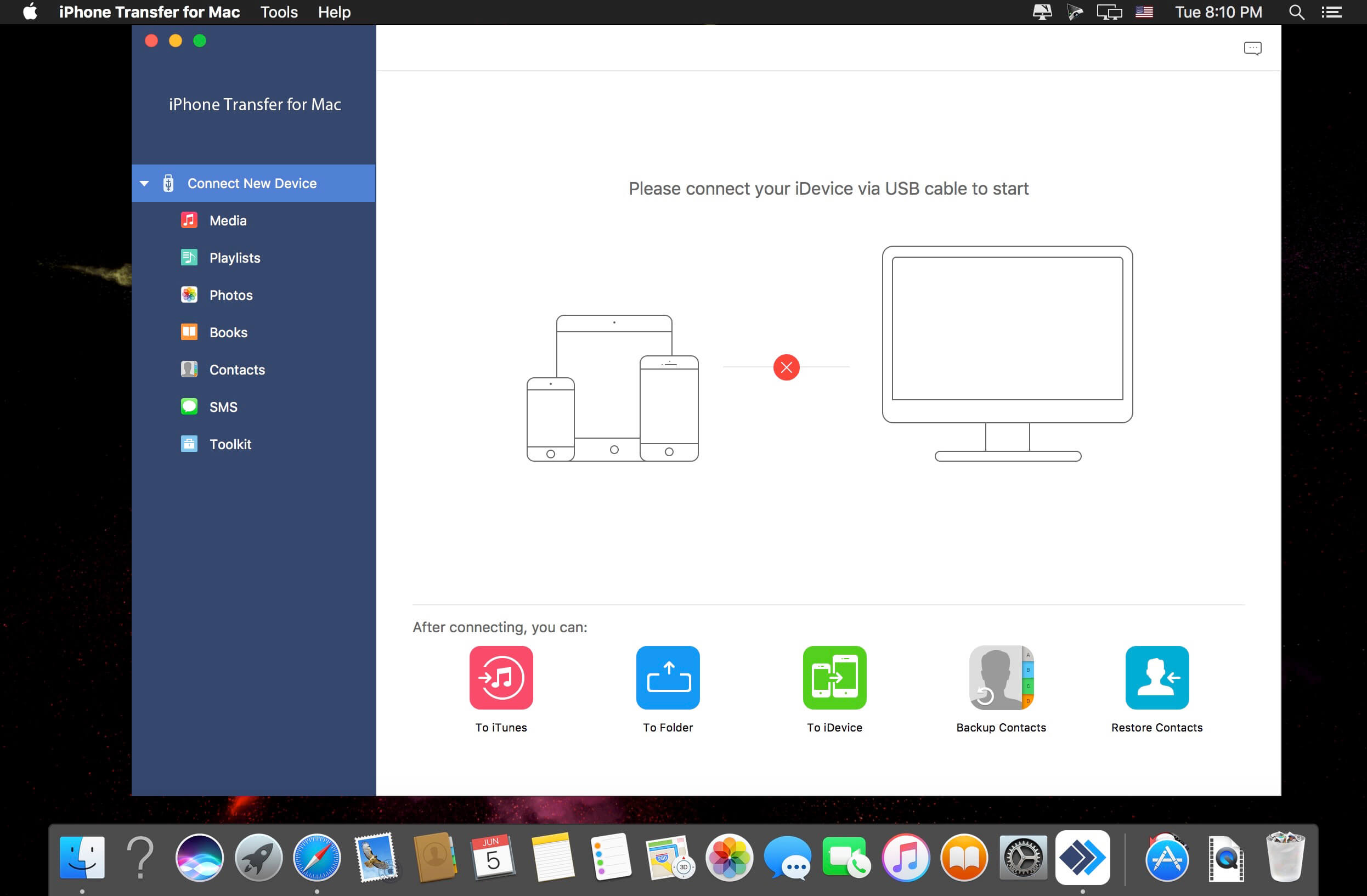The height and width of the screenshot is (896, 1367).
Task: Click the To iTunes transfer icon
Action: coord(501,678)
